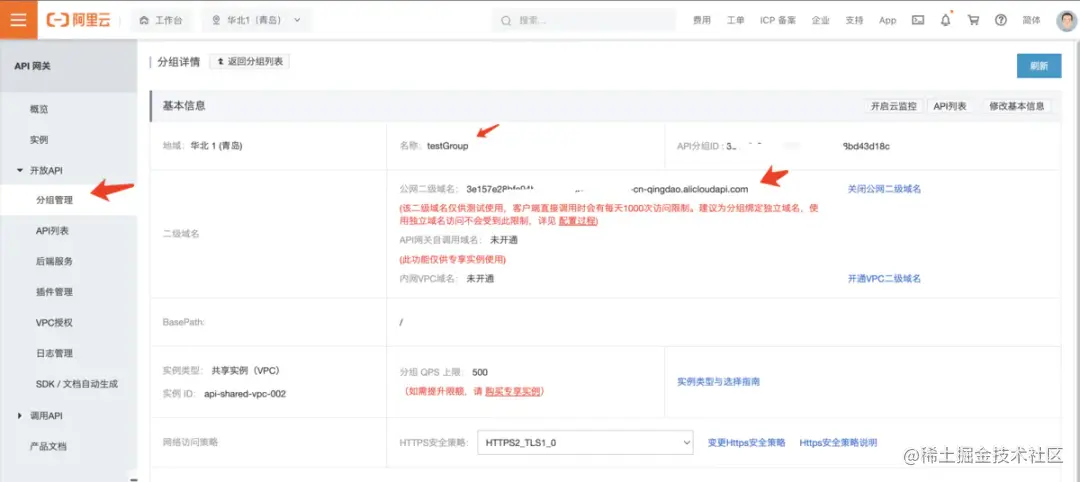Go to 概览 in sidebar

(39, 109)
